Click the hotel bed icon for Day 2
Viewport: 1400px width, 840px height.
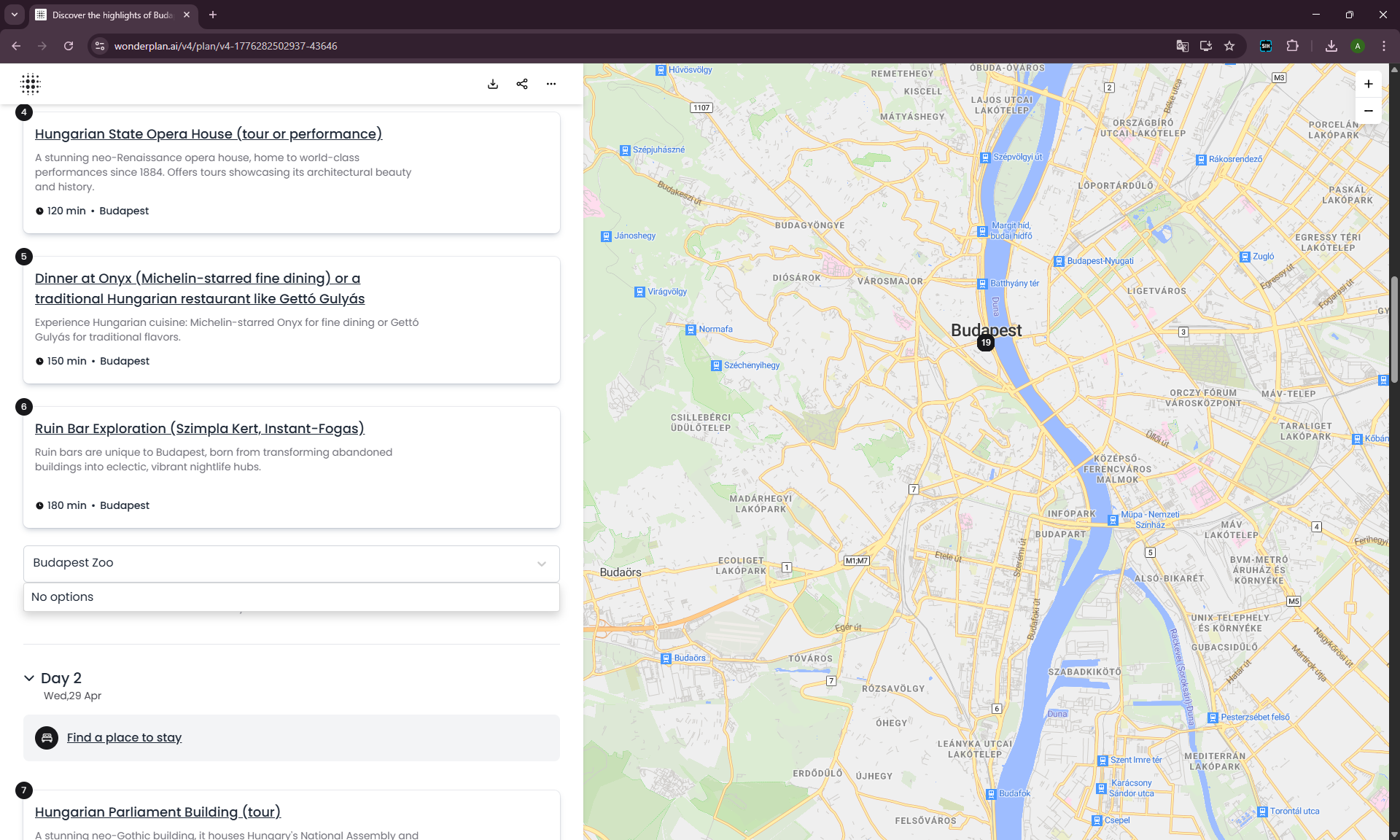tap(47, 738)
